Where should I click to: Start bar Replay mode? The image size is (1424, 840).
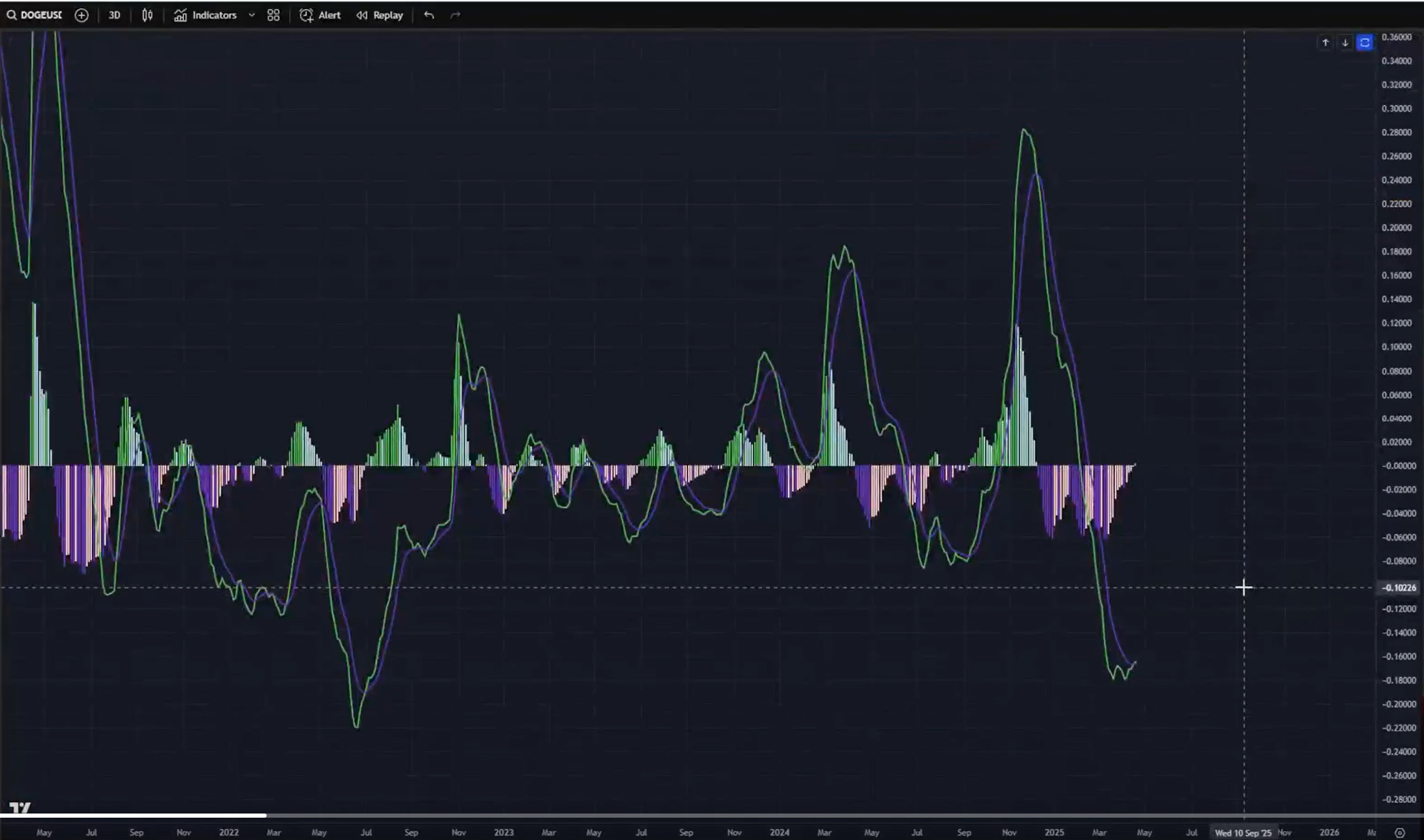379,14
